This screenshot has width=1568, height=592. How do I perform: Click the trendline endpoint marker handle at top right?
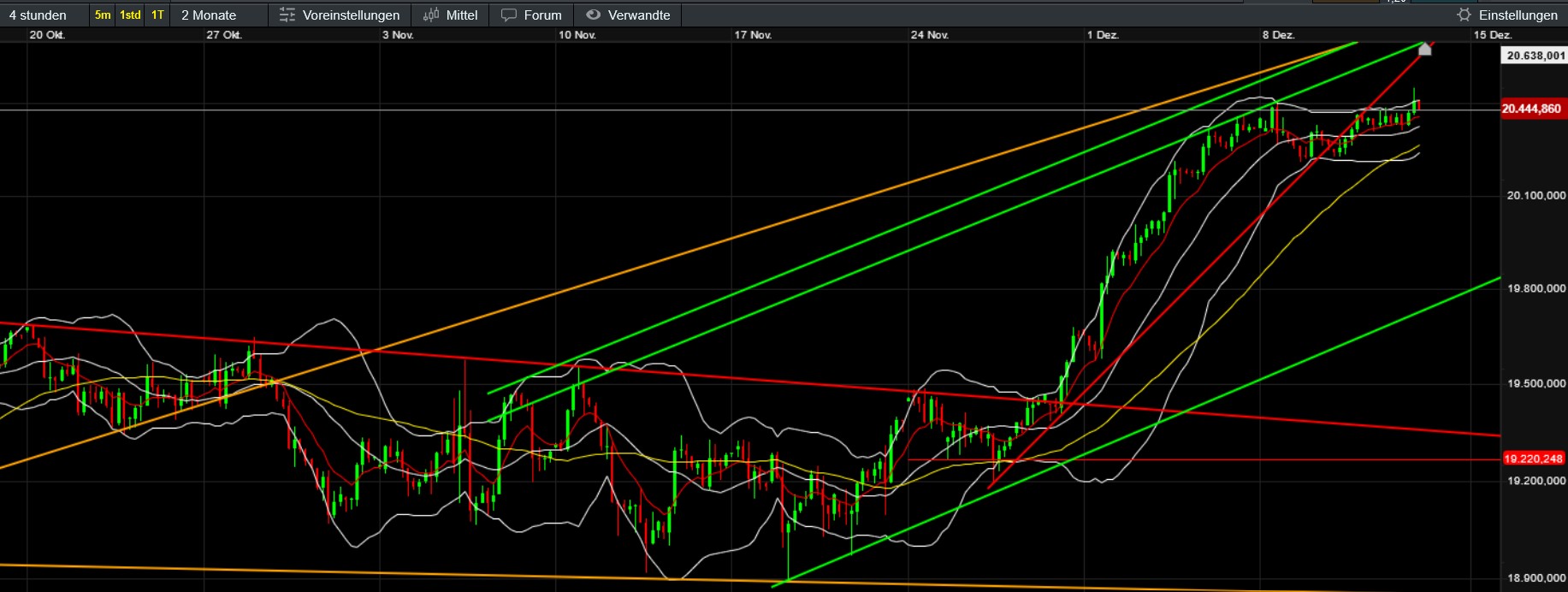1424,49
